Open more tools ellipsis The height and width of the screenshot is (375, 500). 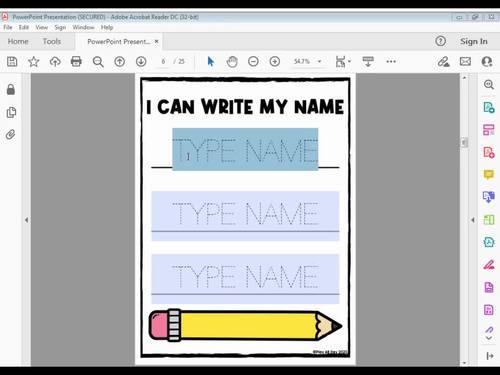[x=391, y=62]
